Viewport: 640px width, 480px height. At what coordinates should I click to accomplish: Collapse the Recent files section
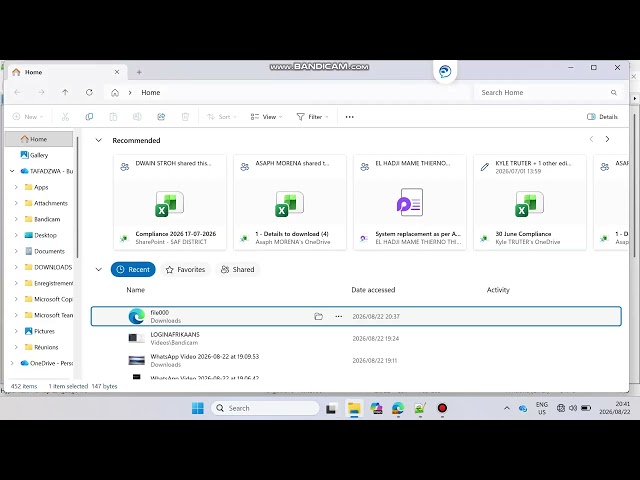click(x=98, y=269)
